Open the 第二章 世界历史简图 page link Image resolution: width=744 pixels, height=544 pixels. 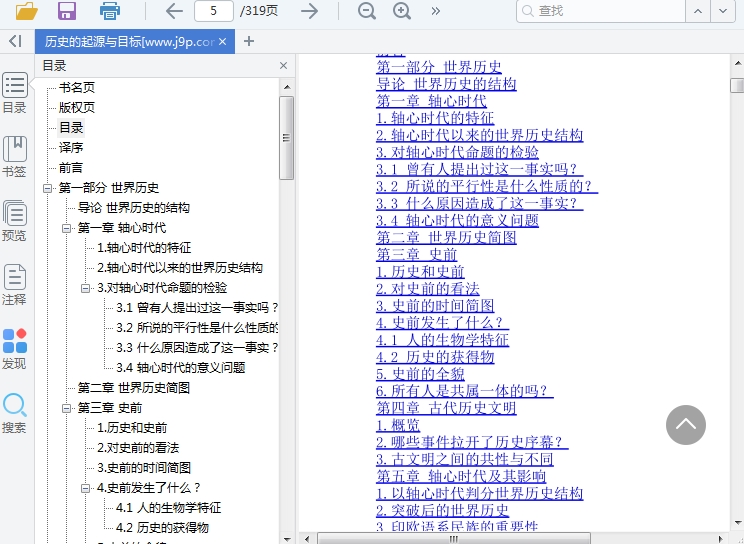446,237
